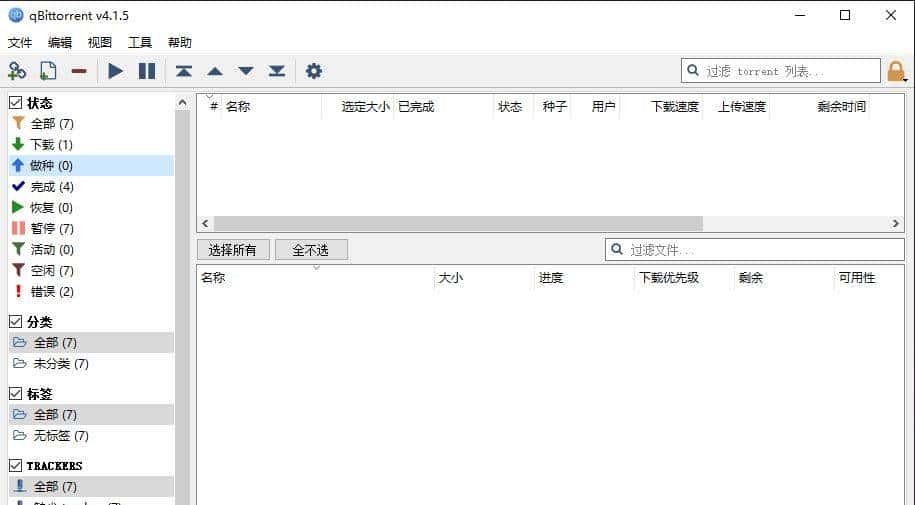The image size is (915, 505).
Task: Toggle the 标签 section checkbox
Action: tap(16, 394)
